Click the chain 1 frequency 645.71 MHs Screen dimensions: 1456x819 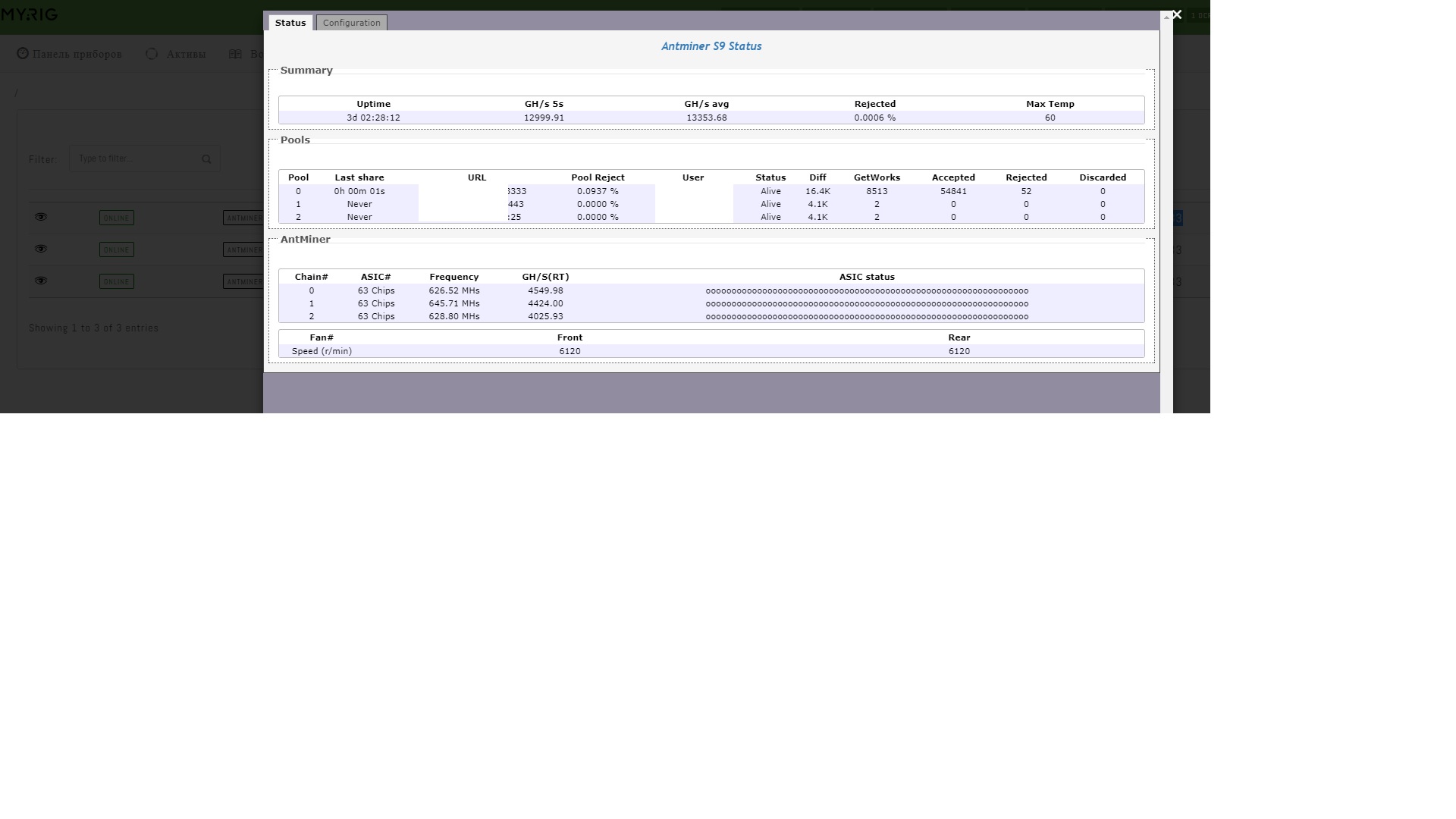pyautogui.click(x=454, y=303)
